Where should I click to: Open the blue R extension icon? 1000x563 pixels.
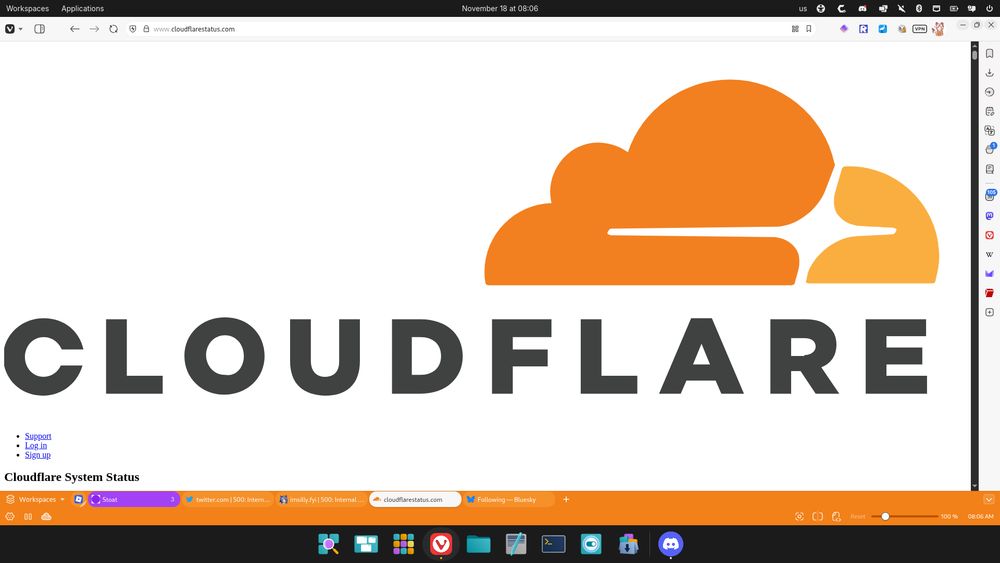(864, 29)
